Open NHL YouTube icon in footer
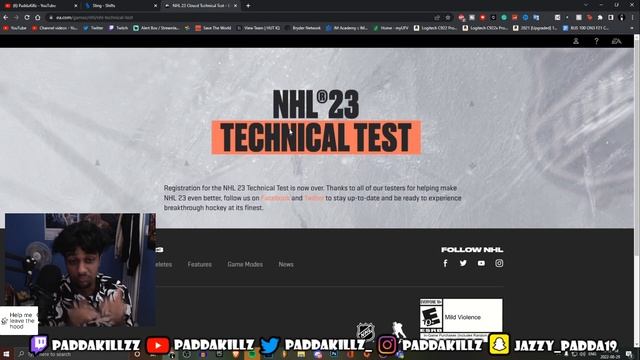 click(481, 263)
